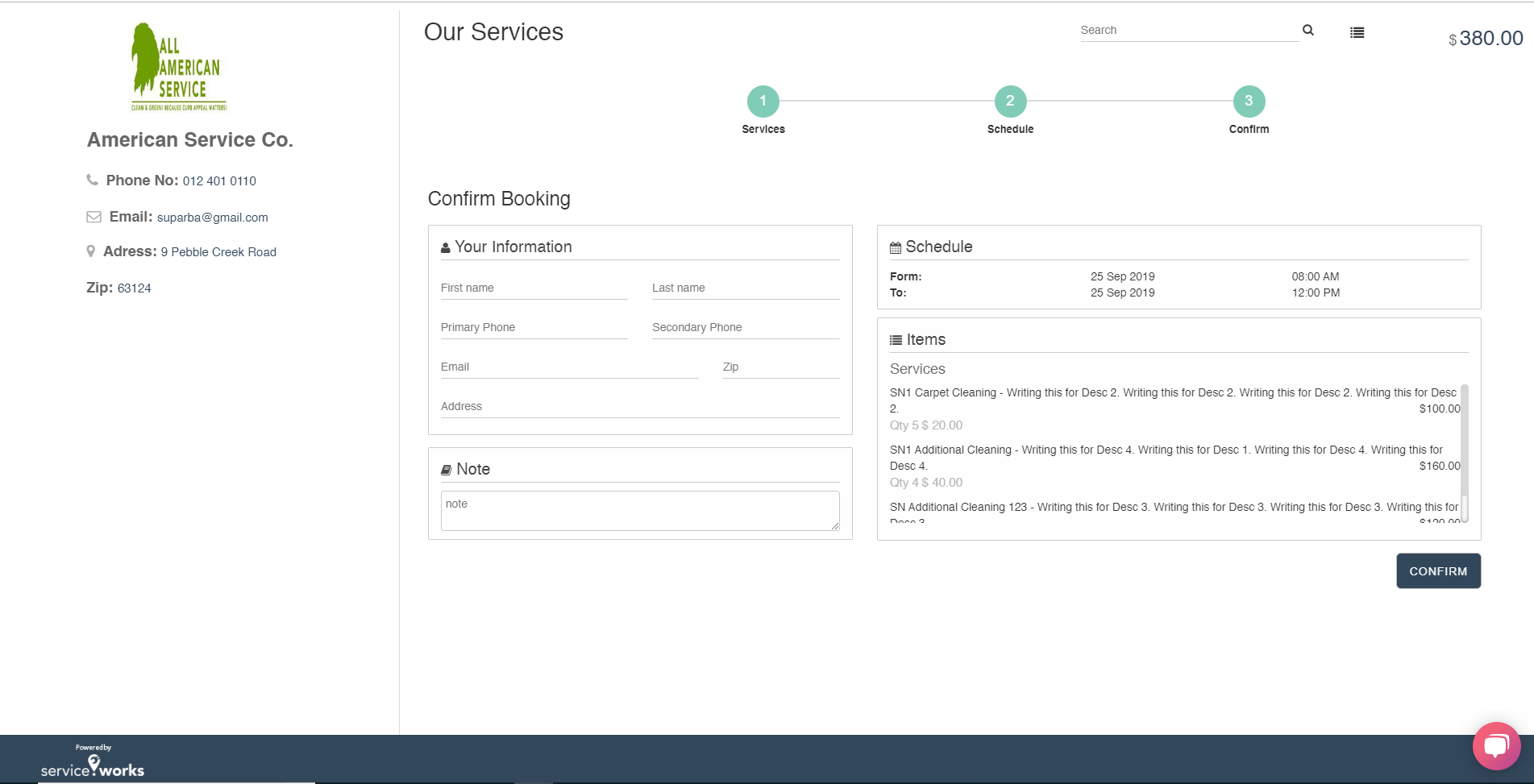Click the list icon beside the Items heading
Image resolution: width=1534 pixels, height=784 pixels.
[895, 338]
